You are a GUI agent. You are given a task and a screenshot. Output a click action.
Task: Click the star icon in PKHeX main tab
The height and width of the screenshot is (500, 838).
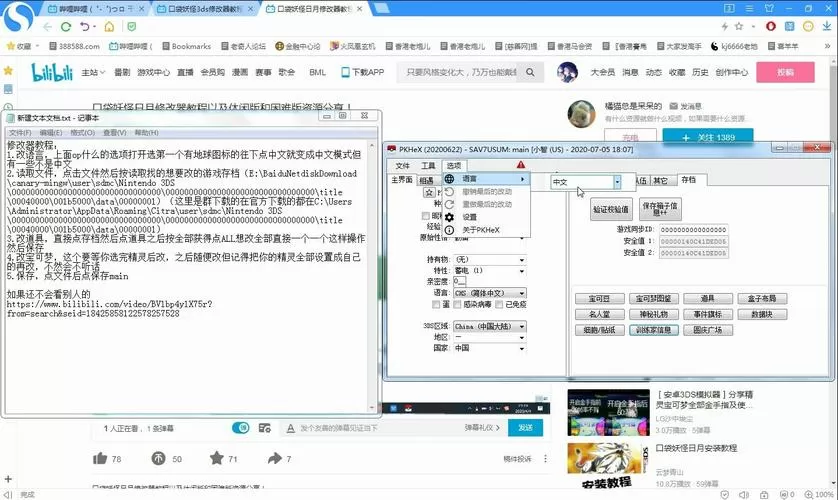click(x=429, y=192)
